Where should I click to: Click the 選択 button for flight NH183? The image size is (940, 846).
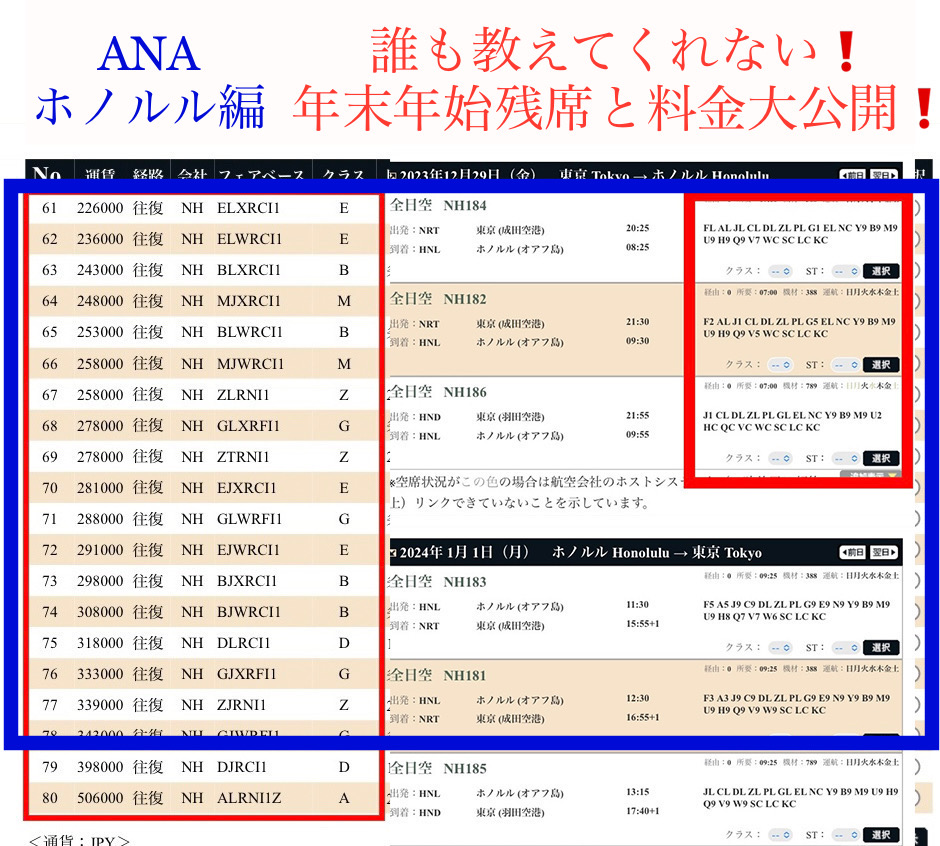(881, 648)
